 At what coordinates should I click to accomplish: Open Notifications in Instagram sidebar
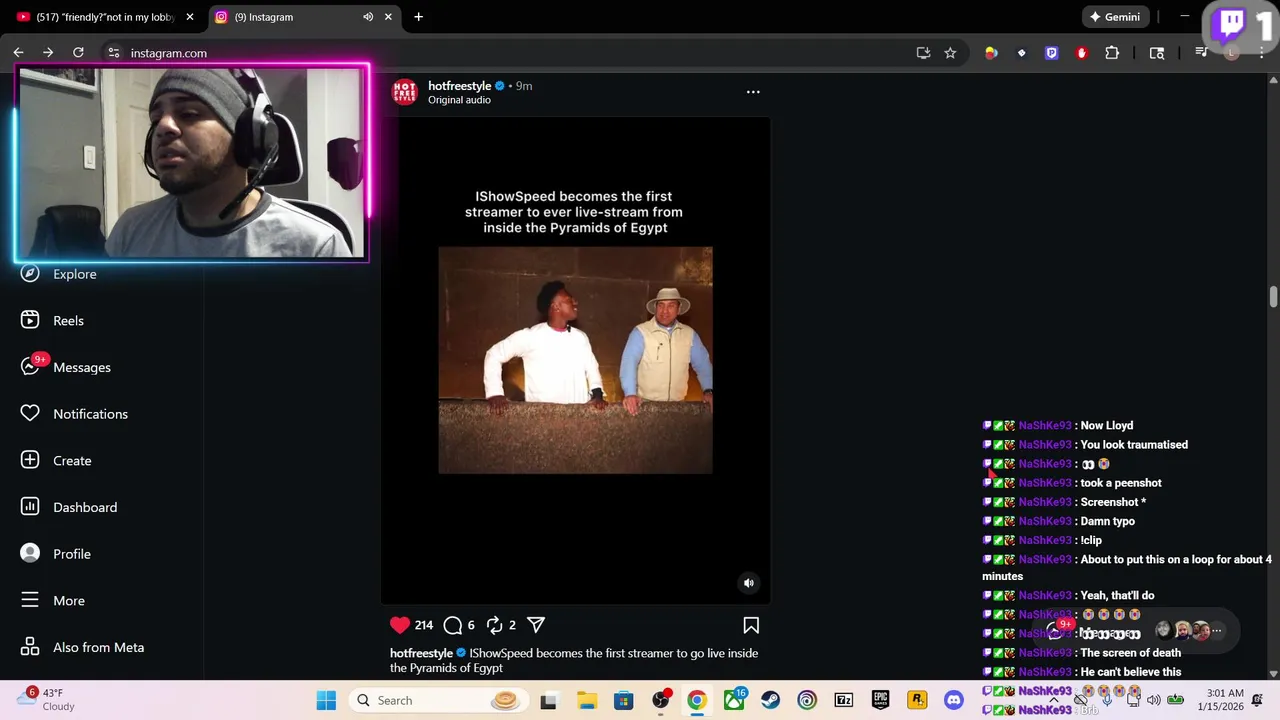pos(74,414)
